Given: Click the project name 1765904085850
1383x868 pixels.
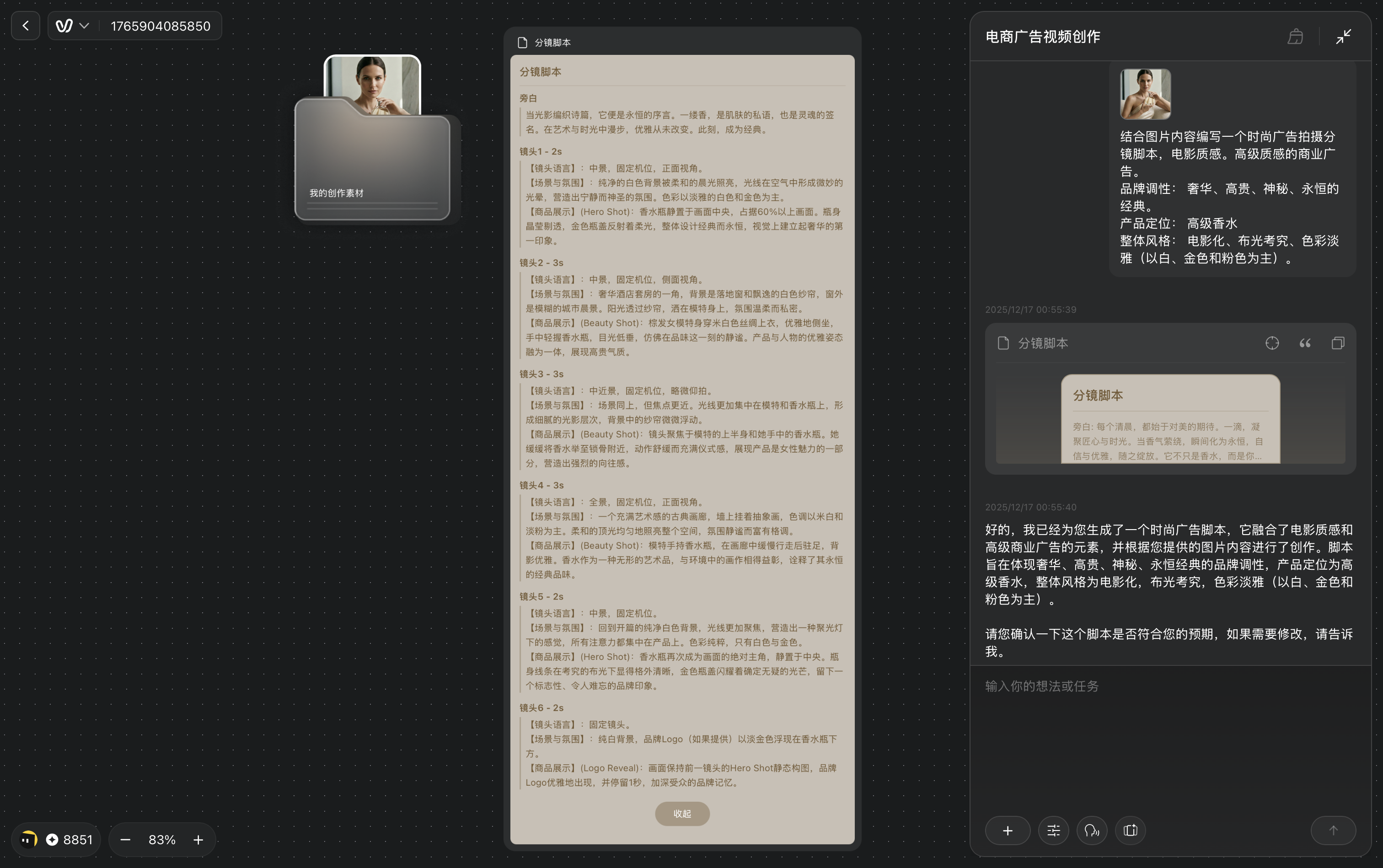Looking at the screenshot, I should click(x=160, y=26).
